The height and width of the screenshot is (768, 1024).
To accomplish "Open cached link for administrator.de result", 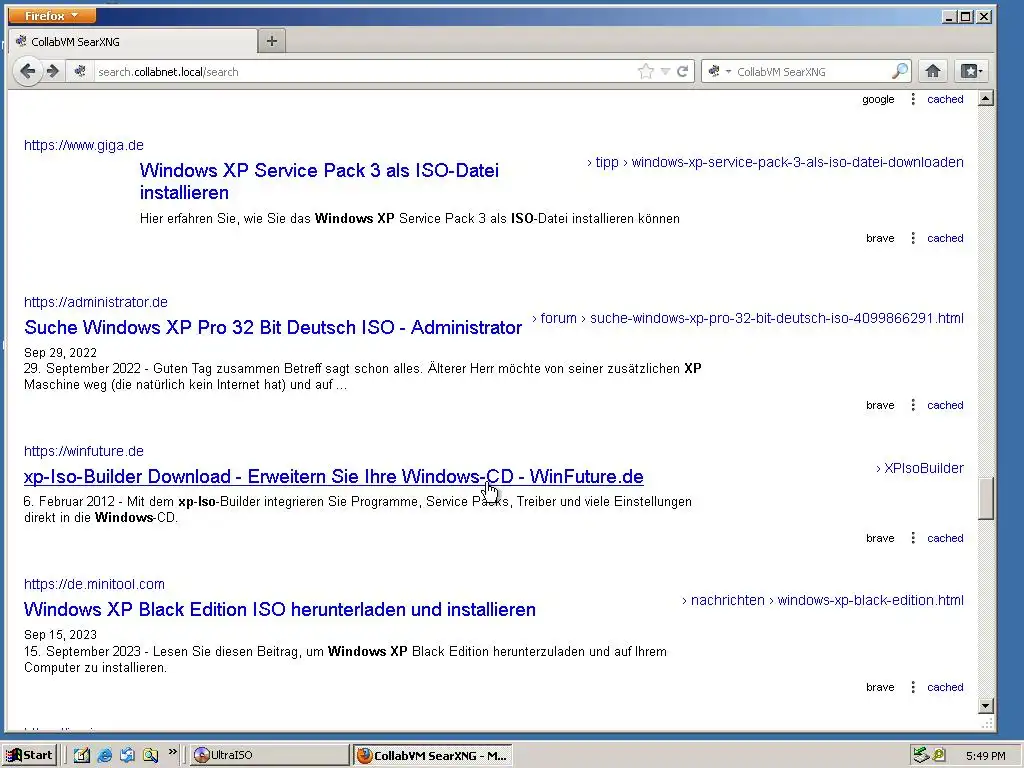I will (945, 405).
